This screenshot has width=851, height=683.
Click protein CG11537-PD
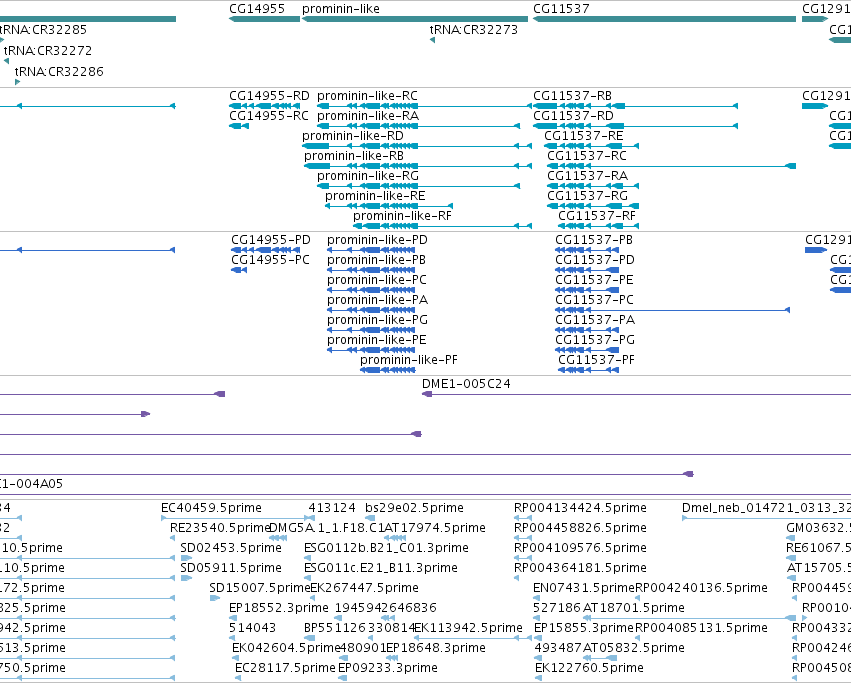(x=595, y=261)
